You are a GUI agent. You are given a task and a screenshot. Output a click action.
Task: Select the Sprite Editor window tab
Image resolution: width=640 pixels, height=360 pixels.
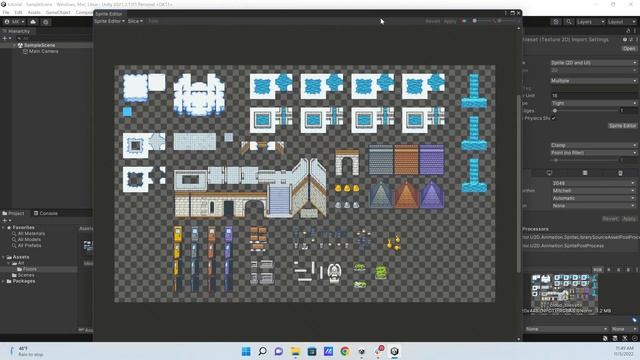109,13
